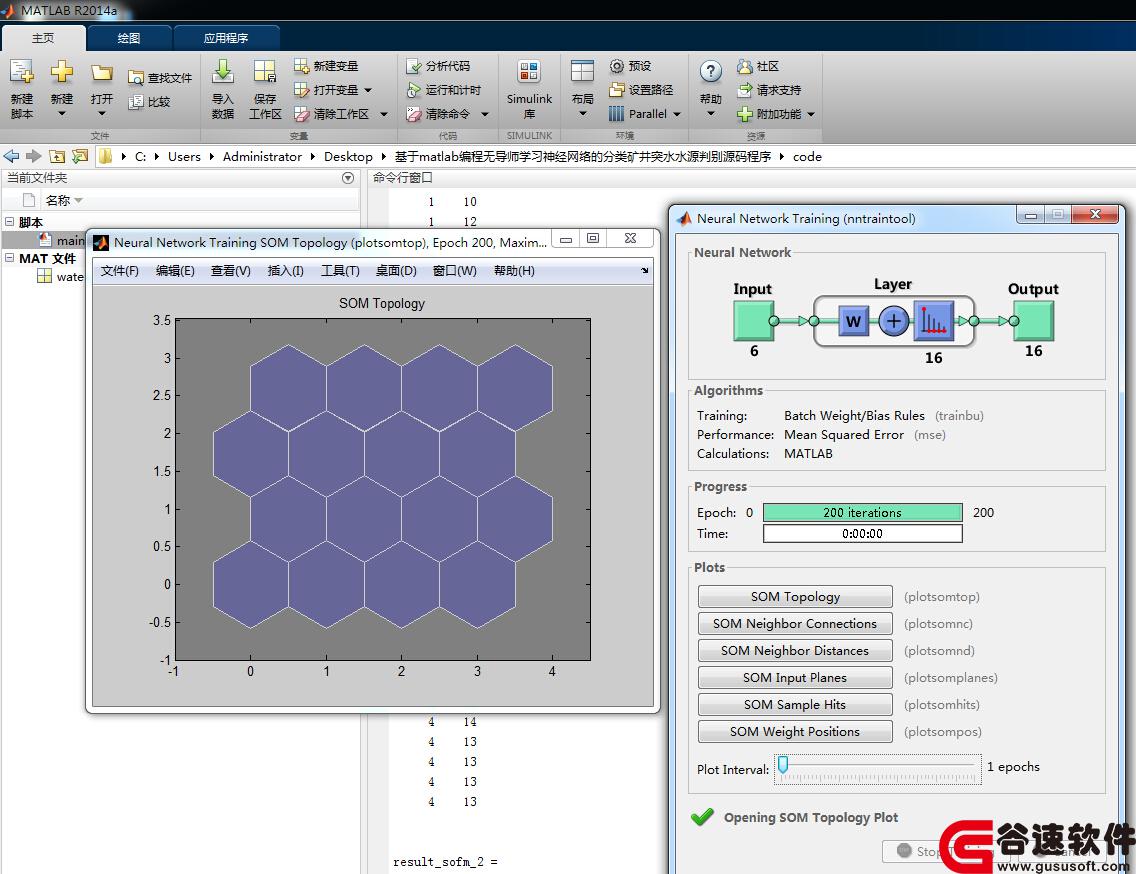Open View menu in figure window
Image resolution: width=1136 pixels, height=874 pixels.
[230, 271]
